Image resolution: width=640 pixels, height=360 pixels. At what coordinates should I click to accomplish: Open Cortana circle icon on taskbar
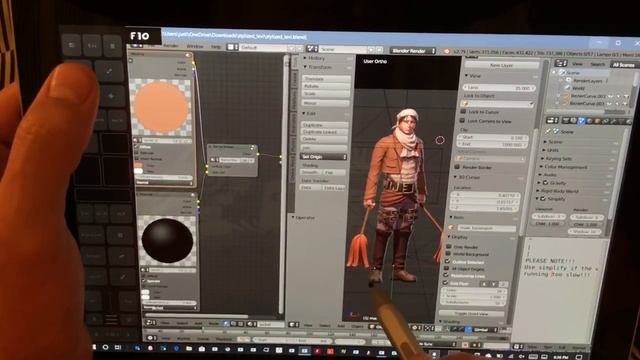(x=105, y=348)
